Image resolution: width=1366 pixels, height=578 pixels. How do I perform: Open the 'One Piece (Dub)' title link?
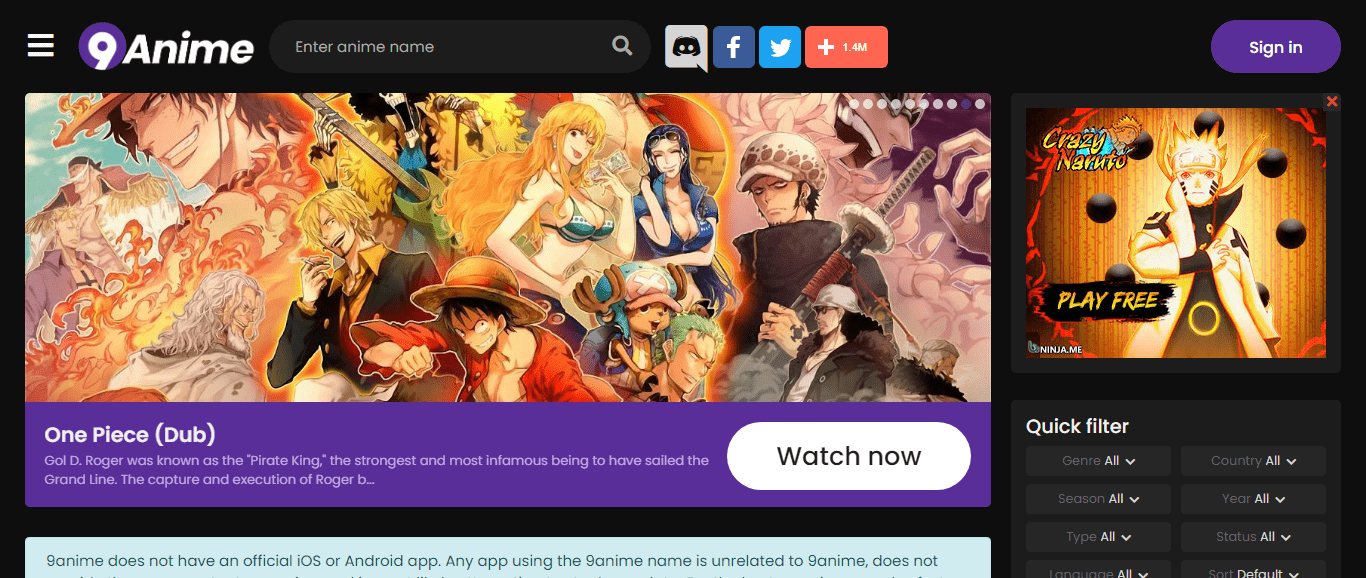(130, 435)
